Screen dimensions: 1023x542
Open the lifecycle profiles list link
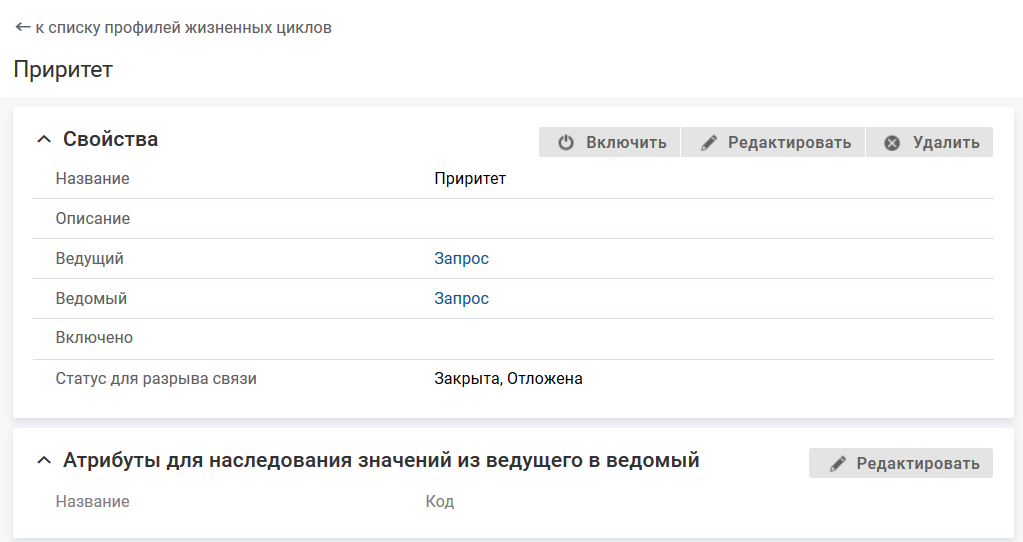pyautogui.click(x=183, y=28)
